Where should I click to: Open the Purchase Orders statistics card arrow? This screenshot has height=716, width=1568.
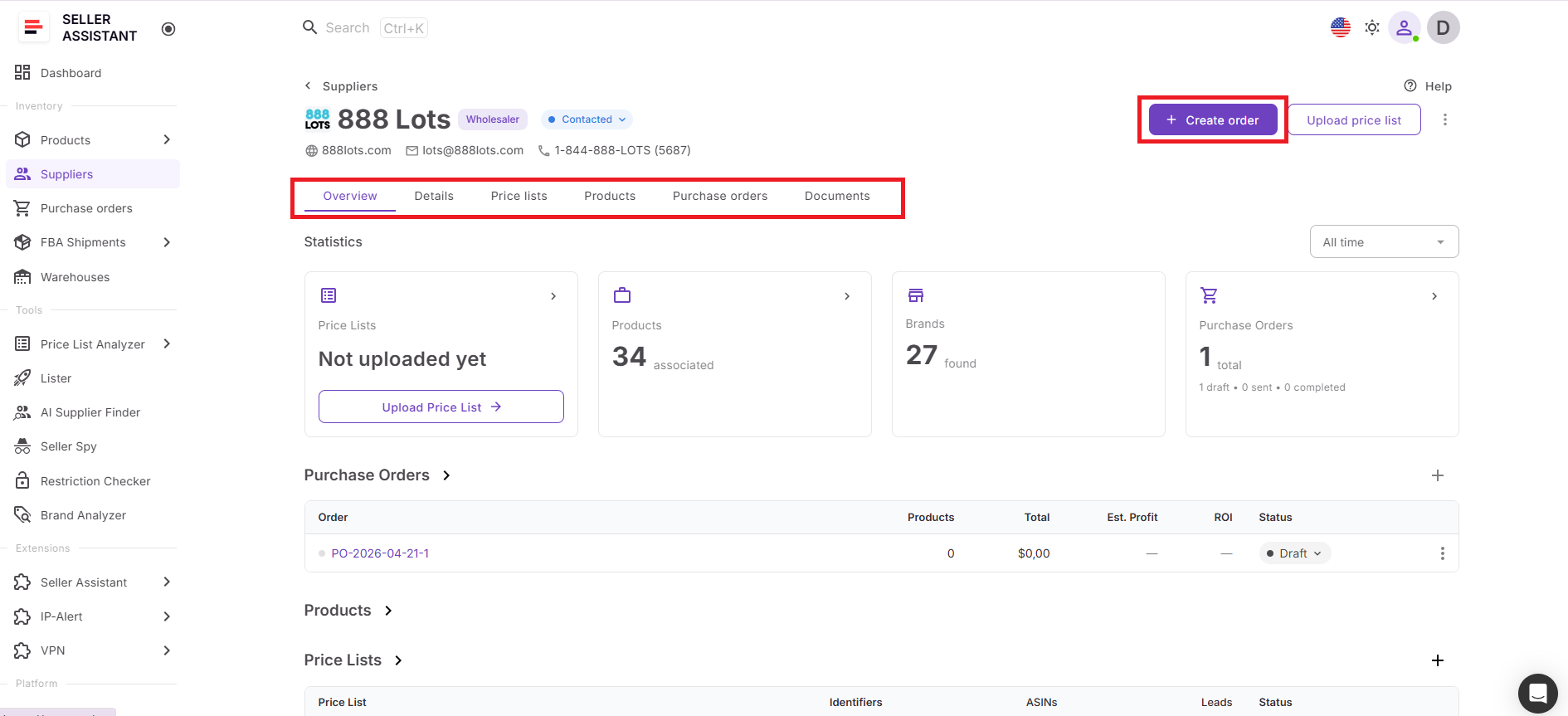coord(1434,296)
